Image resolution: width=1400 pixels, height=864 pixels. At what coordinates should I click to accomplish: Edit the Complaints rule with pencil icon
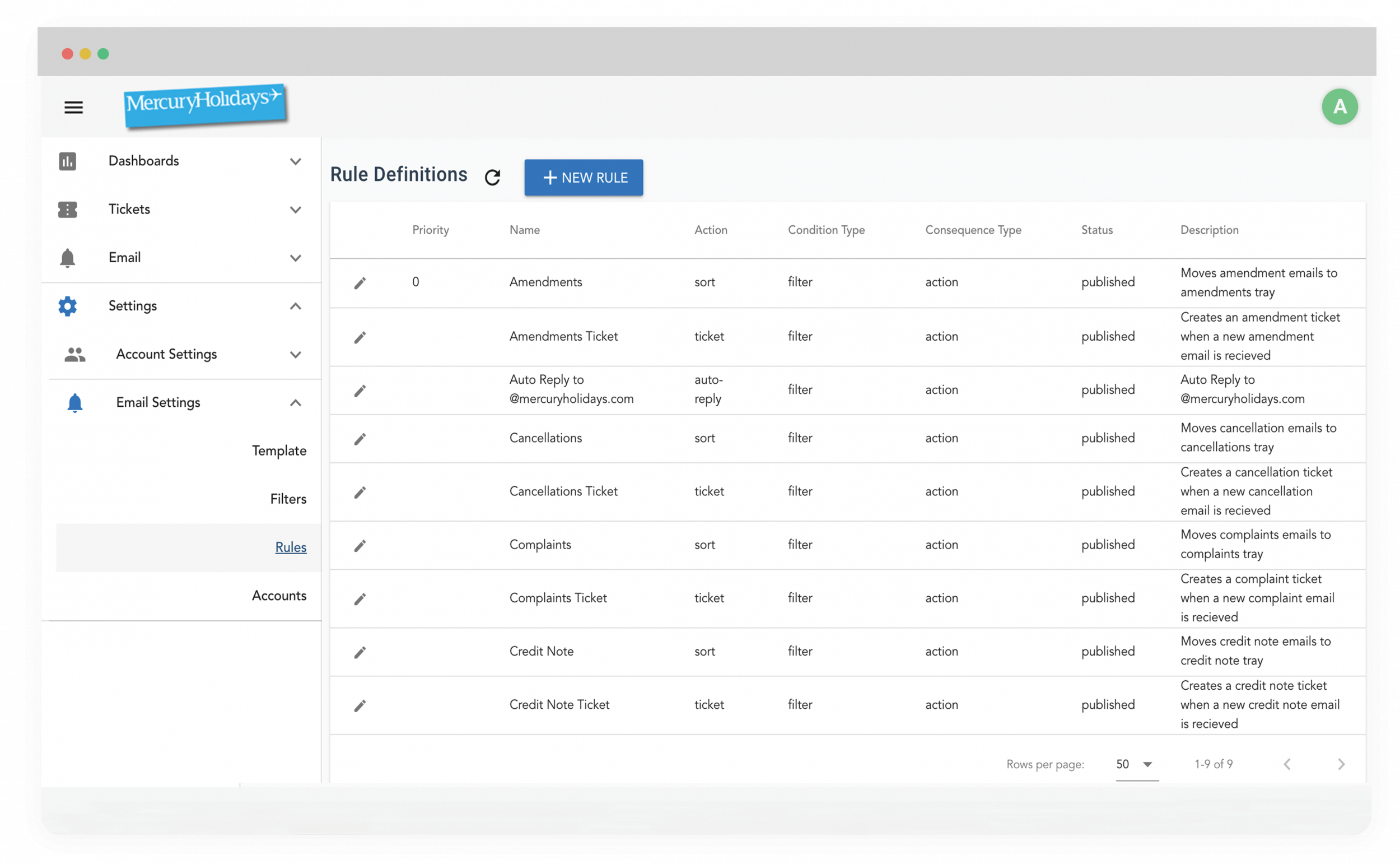pyautogui.click(x=360, y=546)
